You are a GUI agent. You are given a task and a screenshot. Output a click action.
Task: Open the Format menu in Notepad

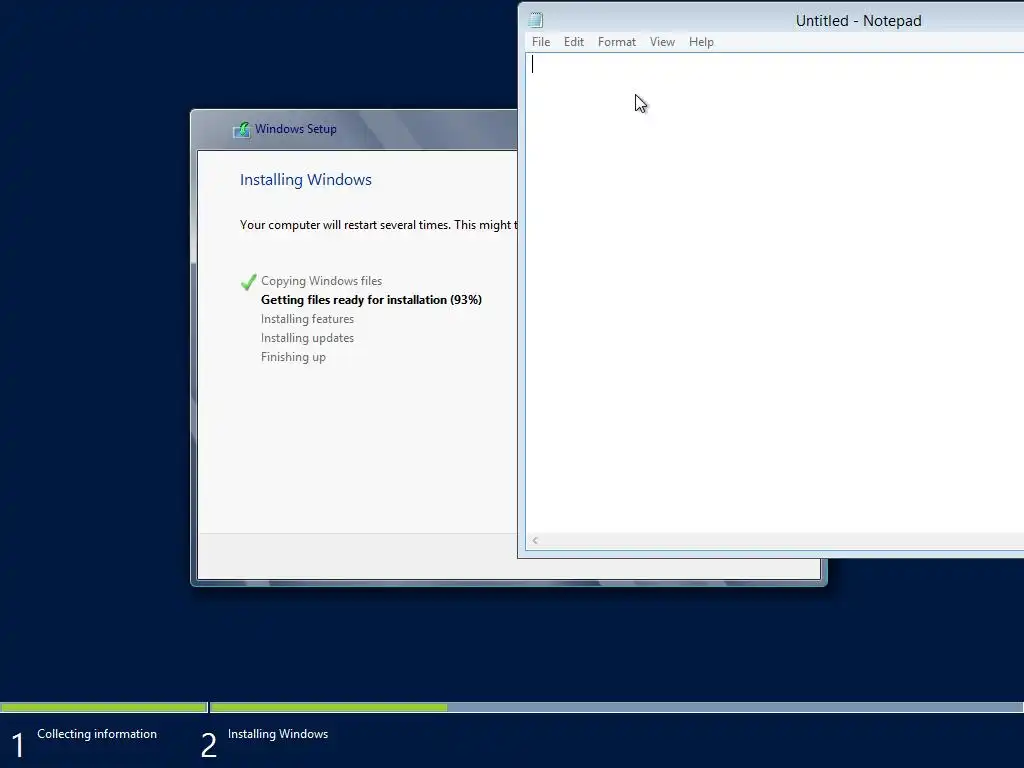point(616,42)
